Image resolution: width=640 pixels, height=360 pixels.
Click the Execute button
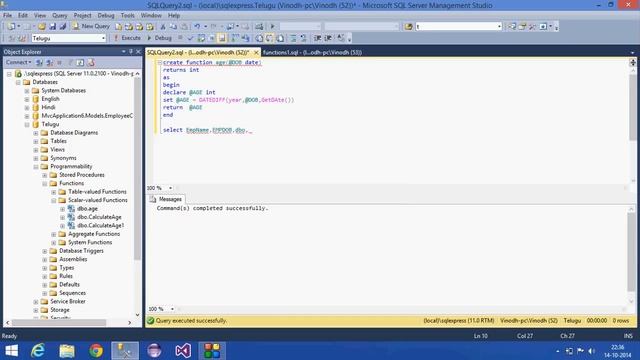(127, 38)
